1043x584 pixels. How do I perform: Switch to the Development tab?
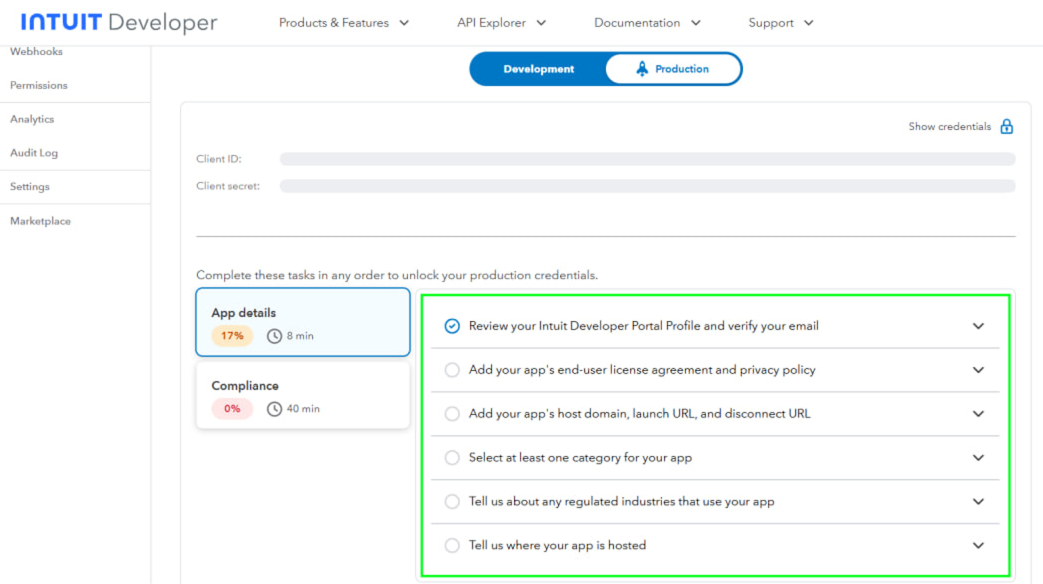click(539, 69)
